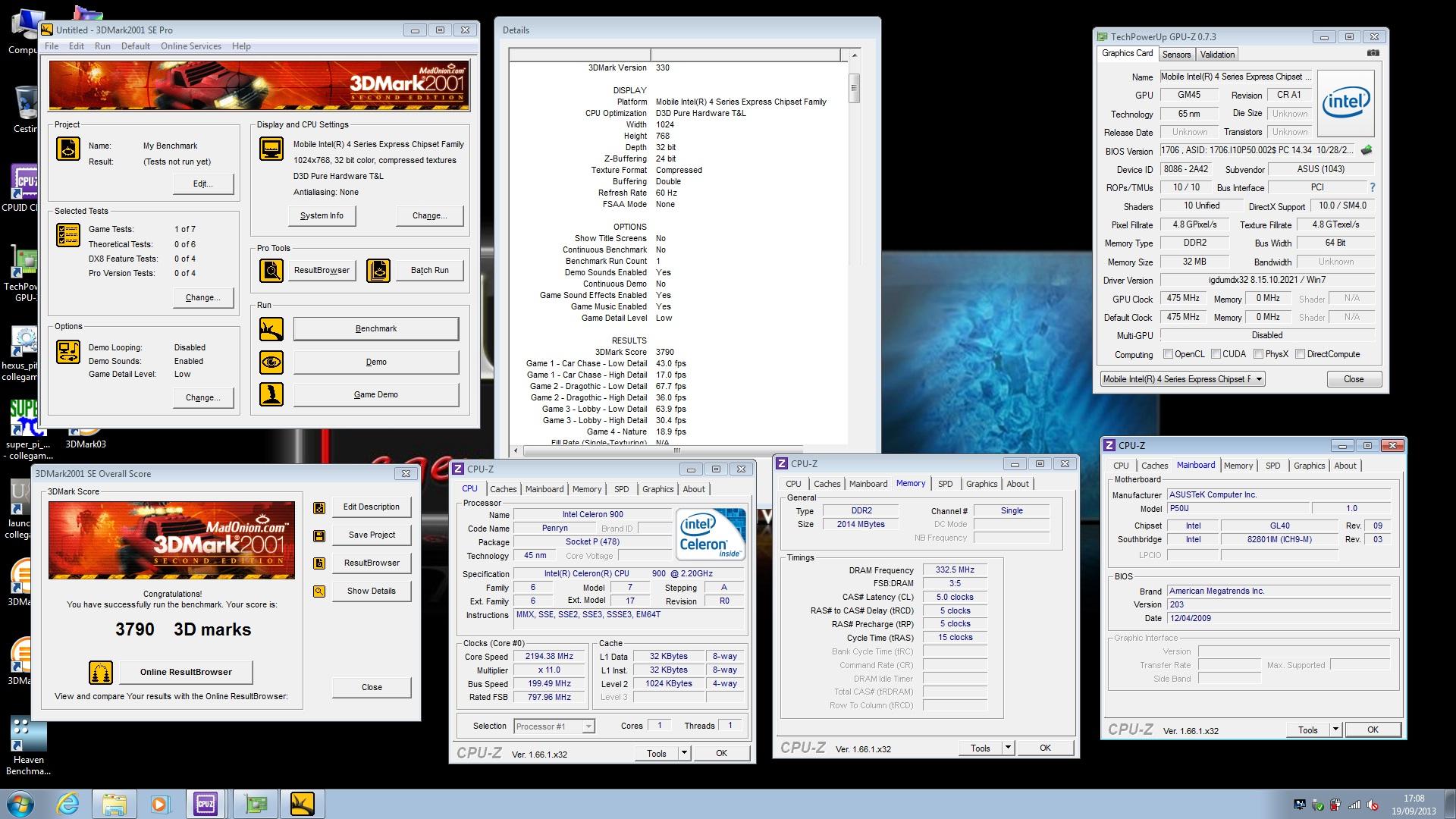Toggle the PhysX checkbox in GPU-Z
1456x819 pixels.
click(1259, 354)
